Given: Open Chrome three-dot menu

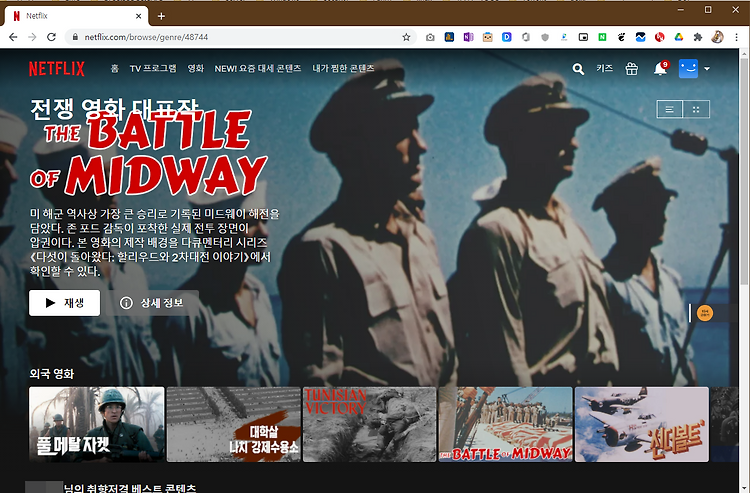Looking at the screenshot, I should coord(736,37).
